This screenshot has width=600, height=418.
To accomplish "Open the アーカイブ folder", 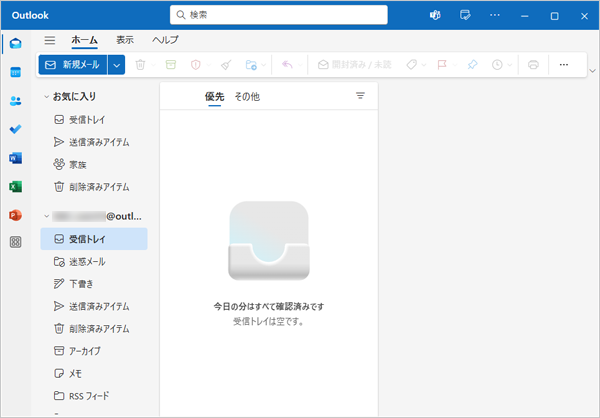I will (94, 351).
